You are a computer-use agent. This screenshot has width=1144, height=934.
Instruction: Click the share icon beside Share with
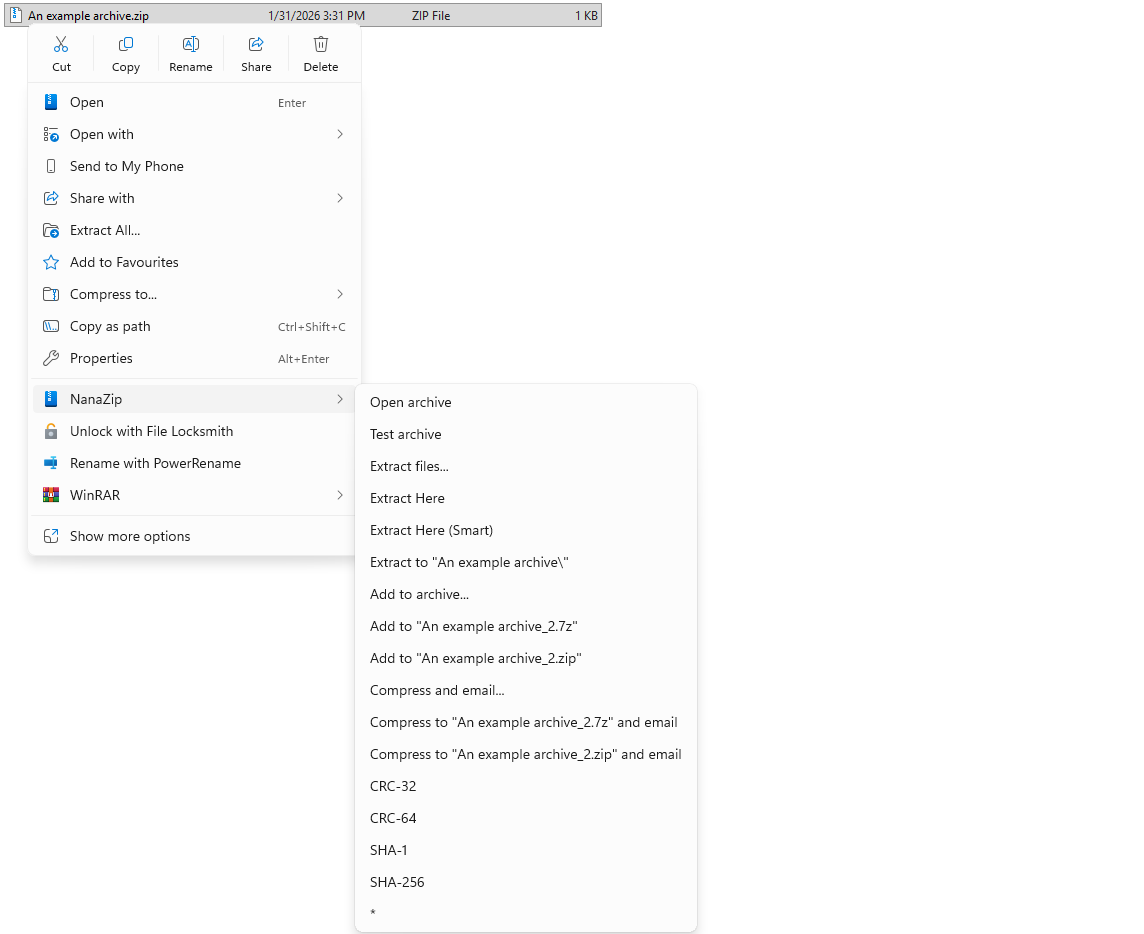[x=50, y=198]
